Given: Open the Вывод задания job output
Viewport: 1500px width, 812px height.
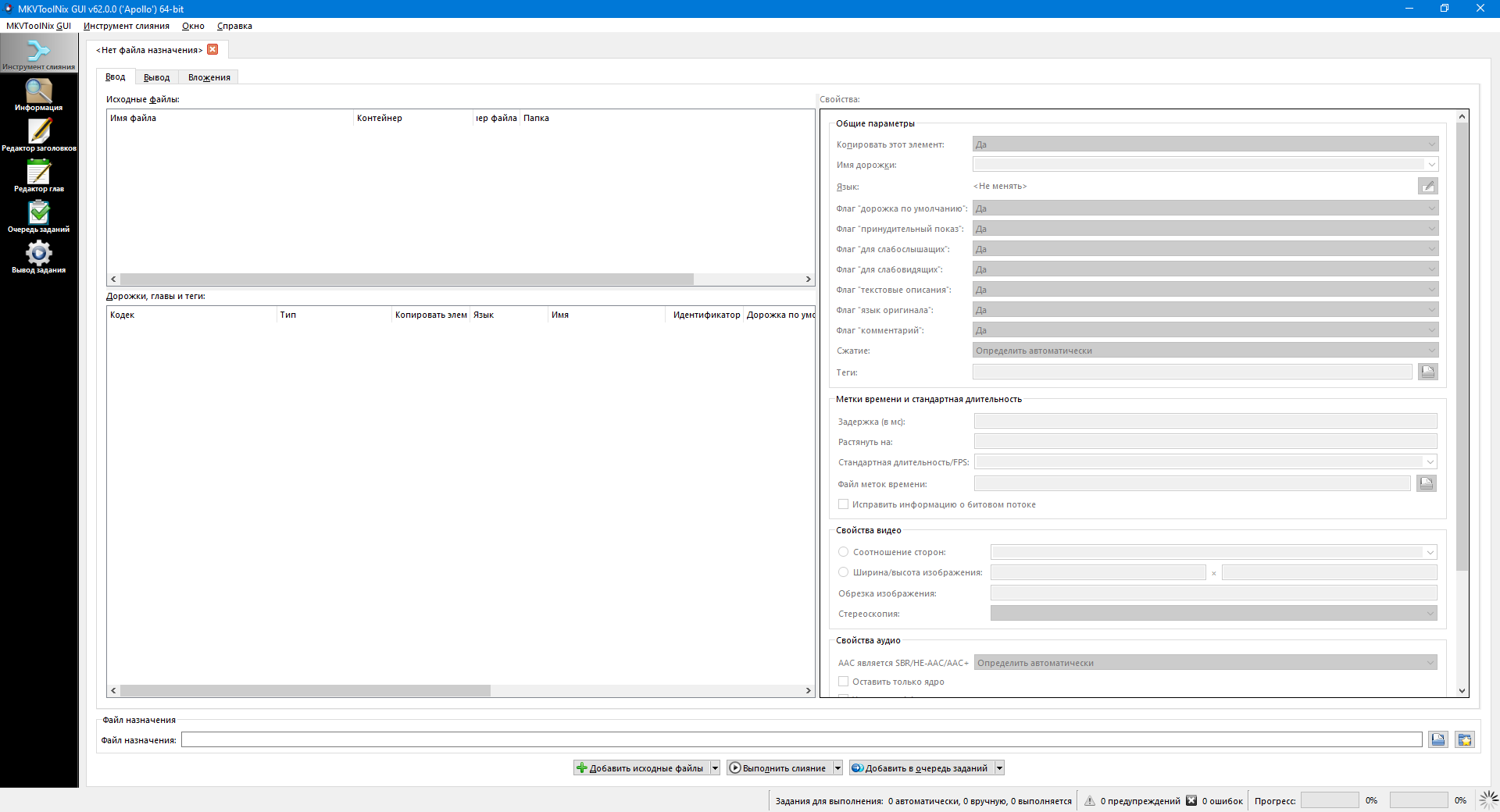Looking at the screenshot, I should point(38,257).
